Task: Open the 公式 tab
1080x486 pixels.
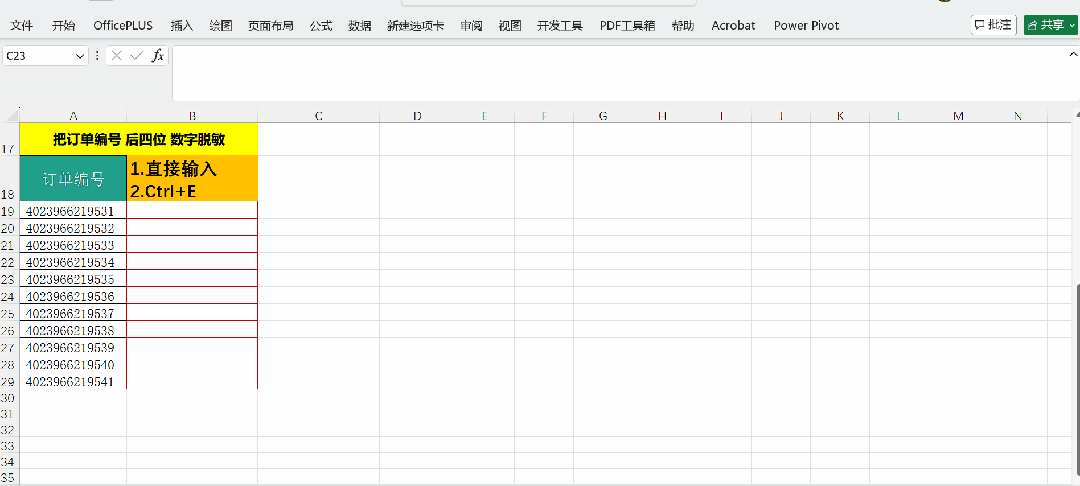Action: pos(320,25)
